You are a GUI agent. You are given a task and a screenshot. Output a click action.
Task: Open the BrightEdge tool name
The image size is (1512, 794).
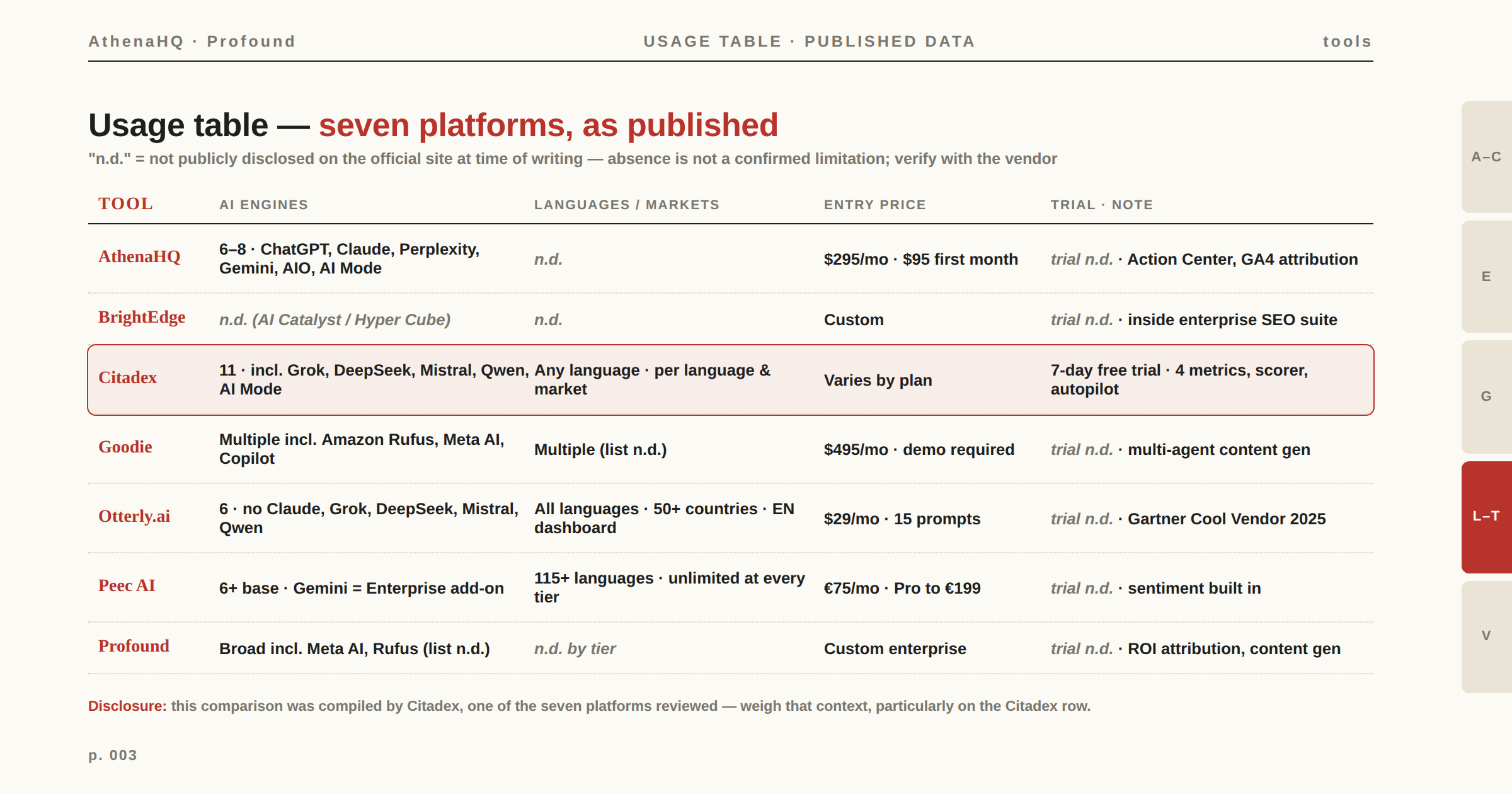[x=142, y=318]
